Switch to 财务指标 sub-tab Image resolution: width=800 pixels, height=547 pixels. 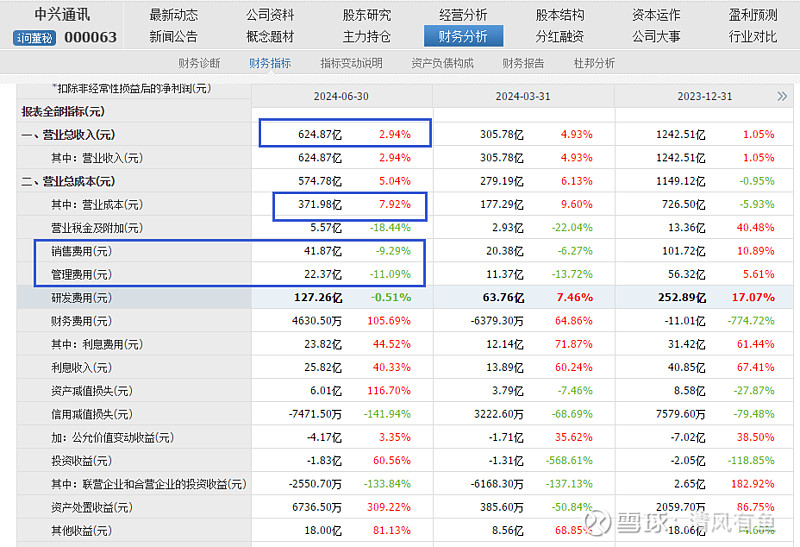(270, 63)
